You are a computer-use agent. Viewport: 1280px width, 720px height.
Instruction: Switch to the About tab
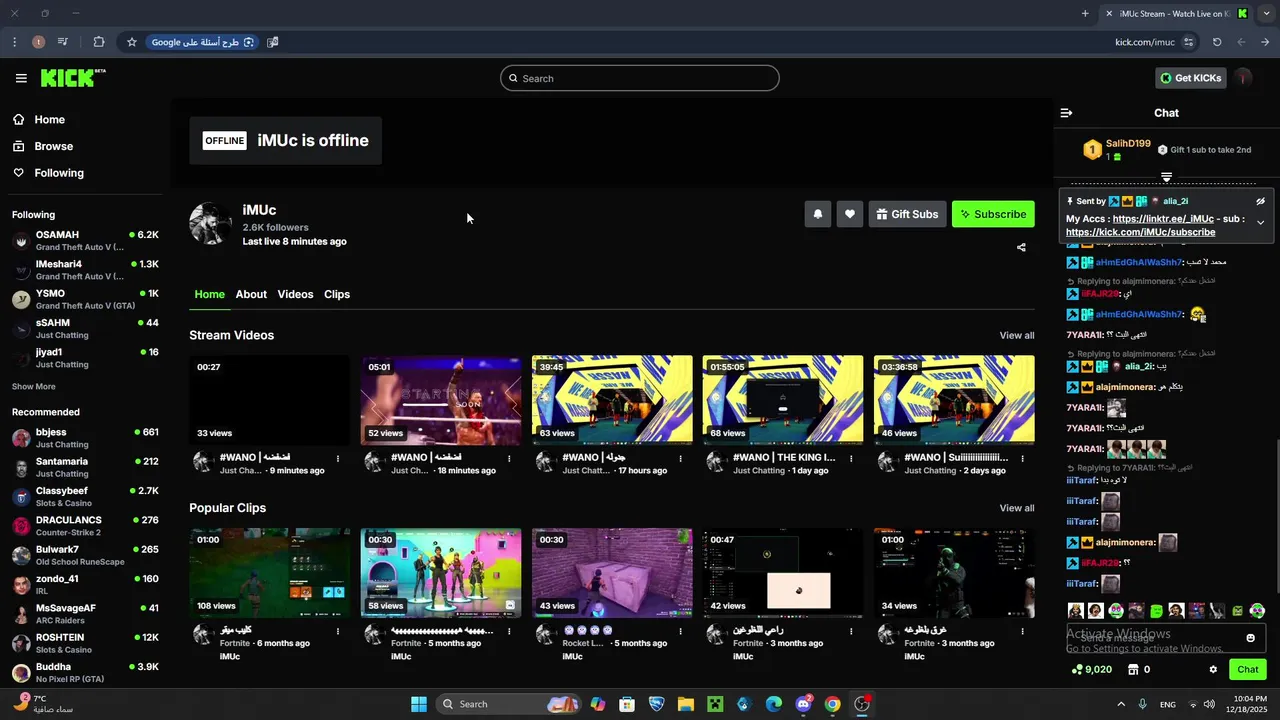coord(251,294)
